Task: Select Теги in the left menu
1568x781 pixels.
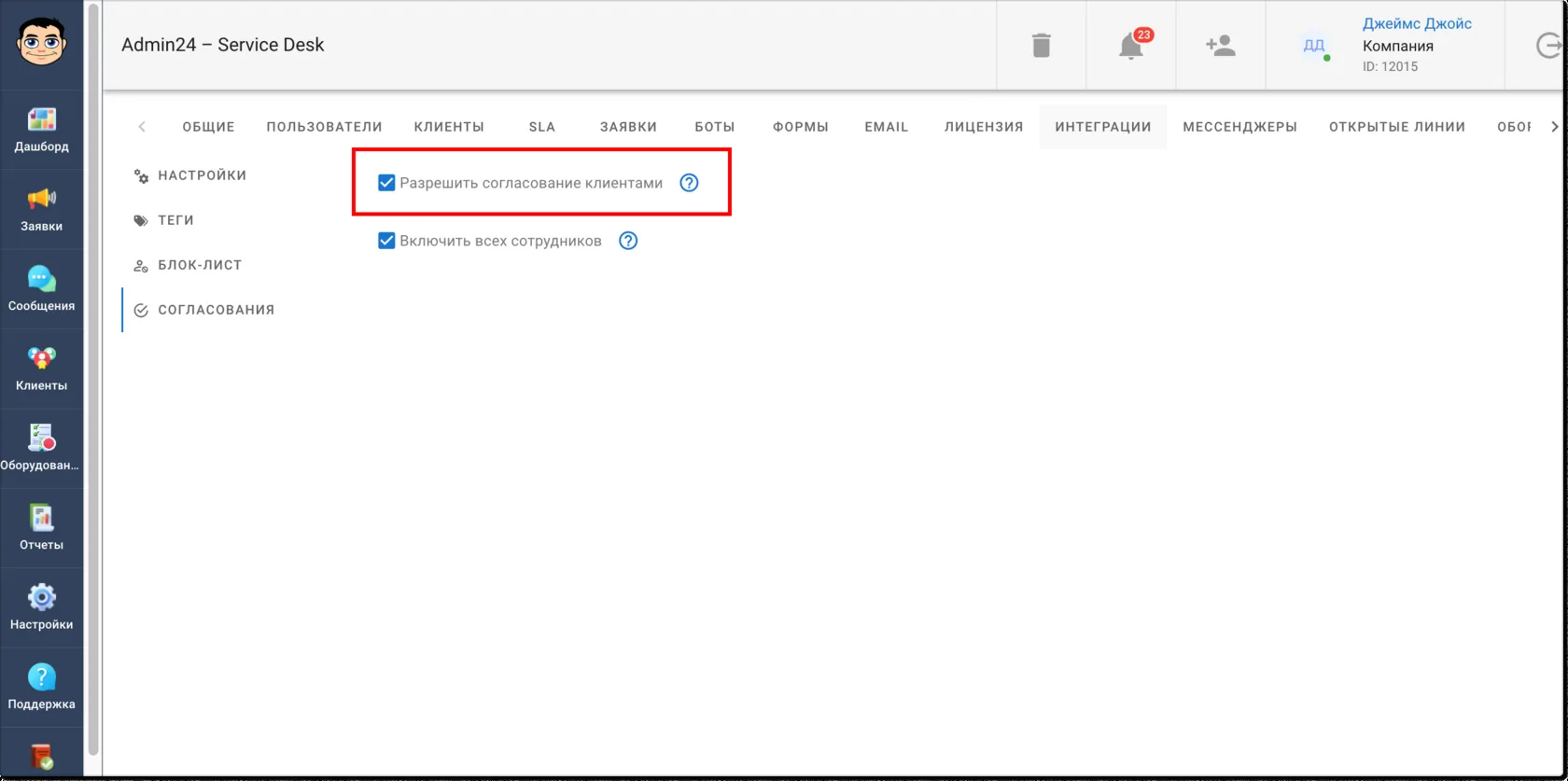Action: pos(175,220)
